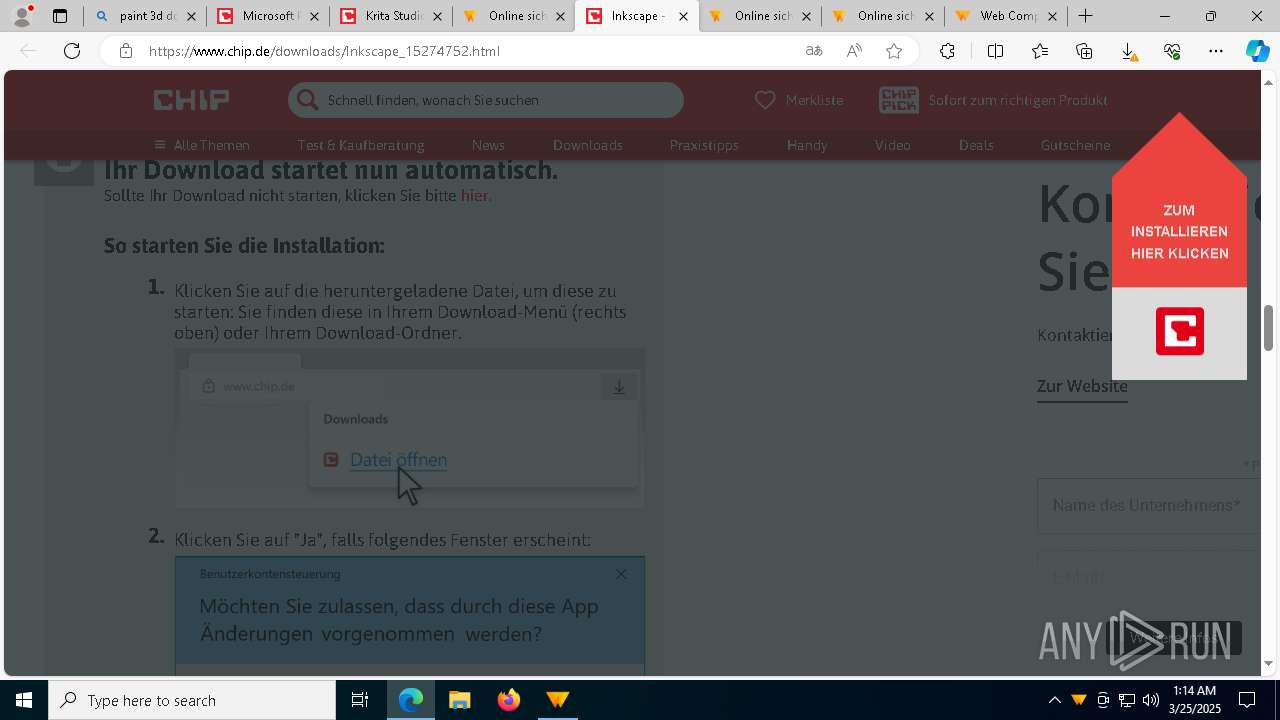Open the Handy section

(x=807, y=145)
